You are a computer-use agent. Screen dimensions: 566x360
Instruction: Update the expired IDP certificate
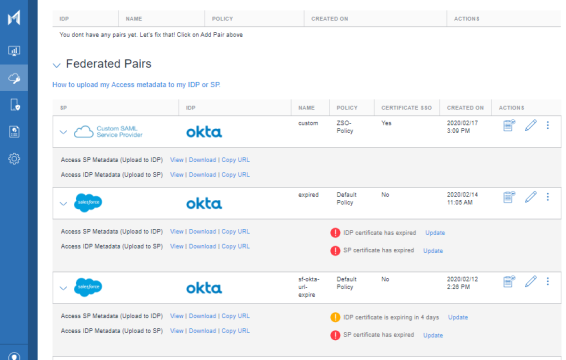tap(435, 233)
